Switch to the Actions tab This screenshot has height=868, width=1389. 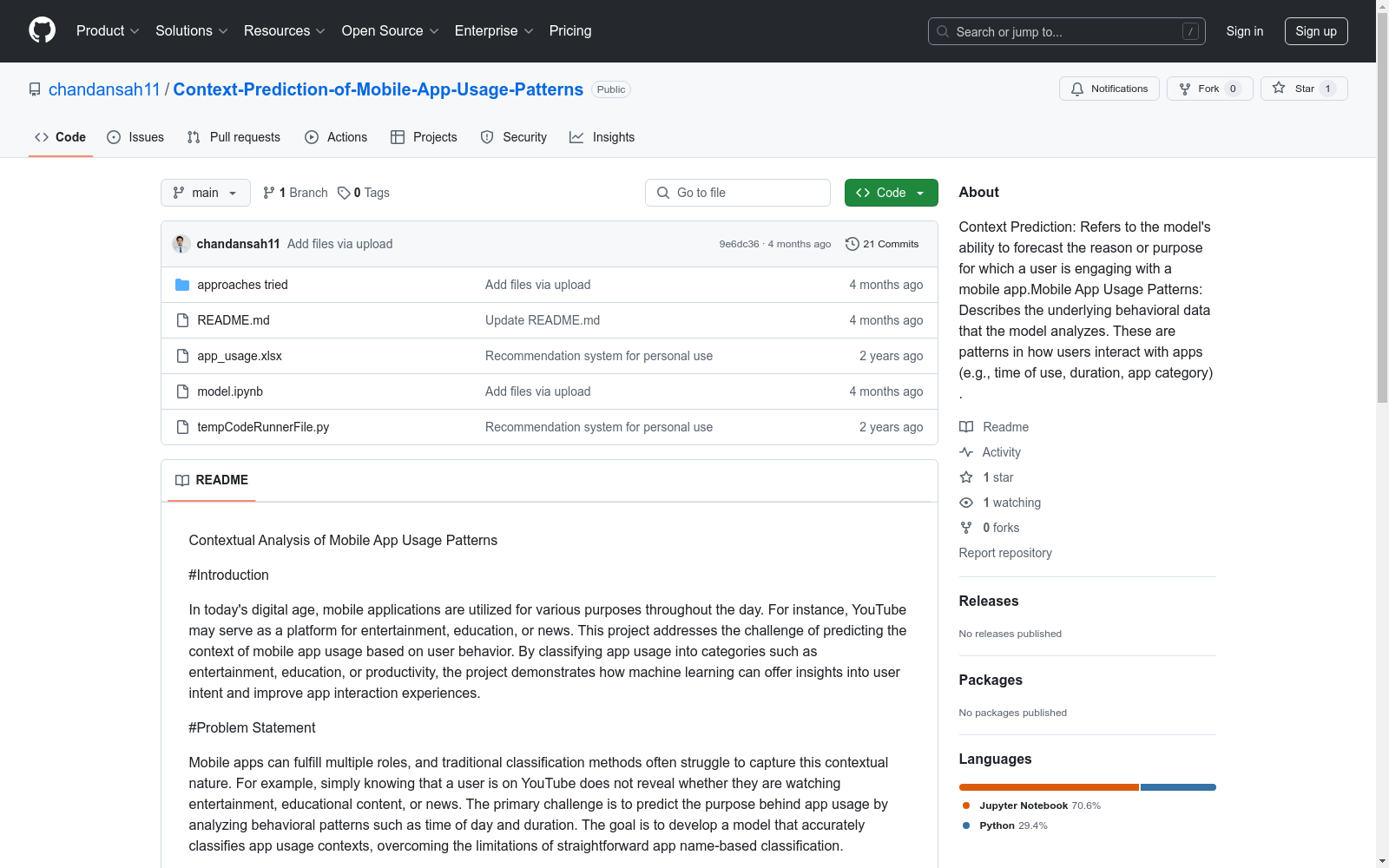click(336, 137)
